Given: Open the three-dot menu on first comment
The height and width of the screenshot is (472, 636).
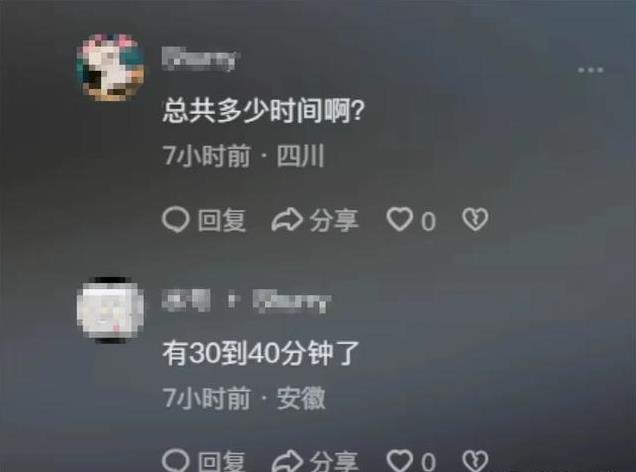Looking at the screenshot, I should pyautogui.click(x=591, y=70).
